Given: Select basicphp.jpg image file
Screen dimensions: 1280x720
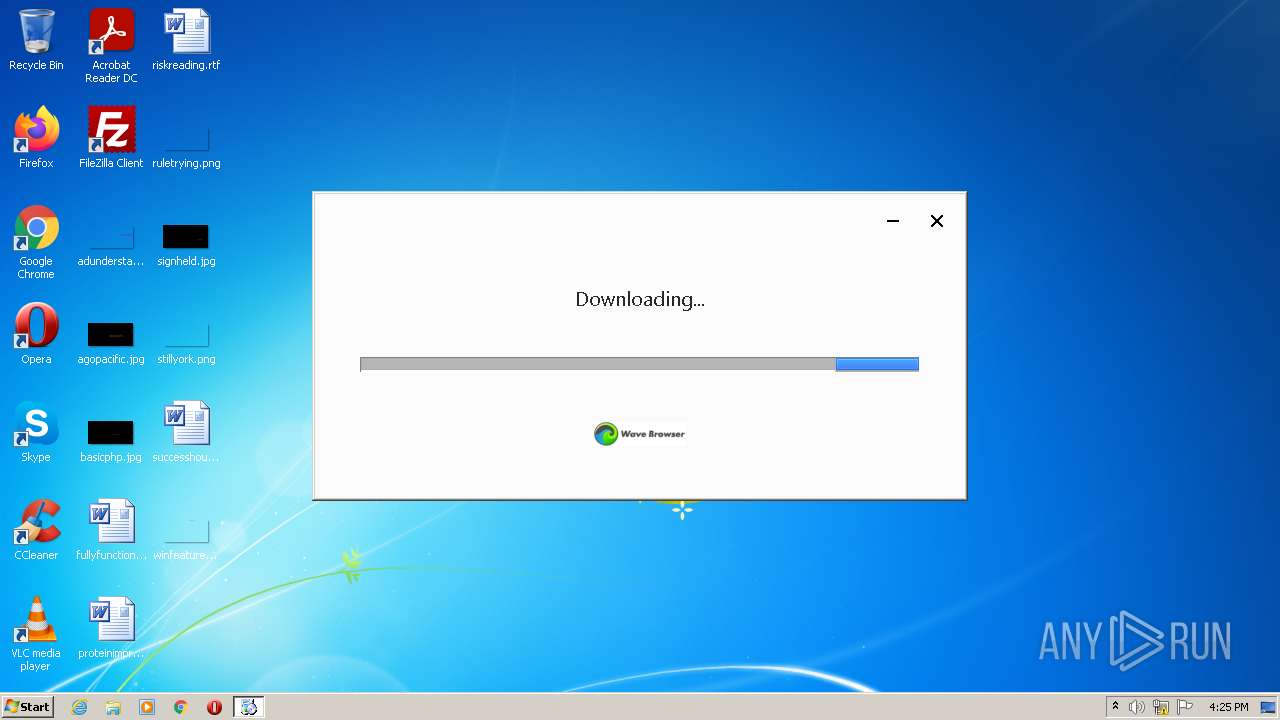Looking at the screenshot, I should pyautogui.click(x=111, y=440).
